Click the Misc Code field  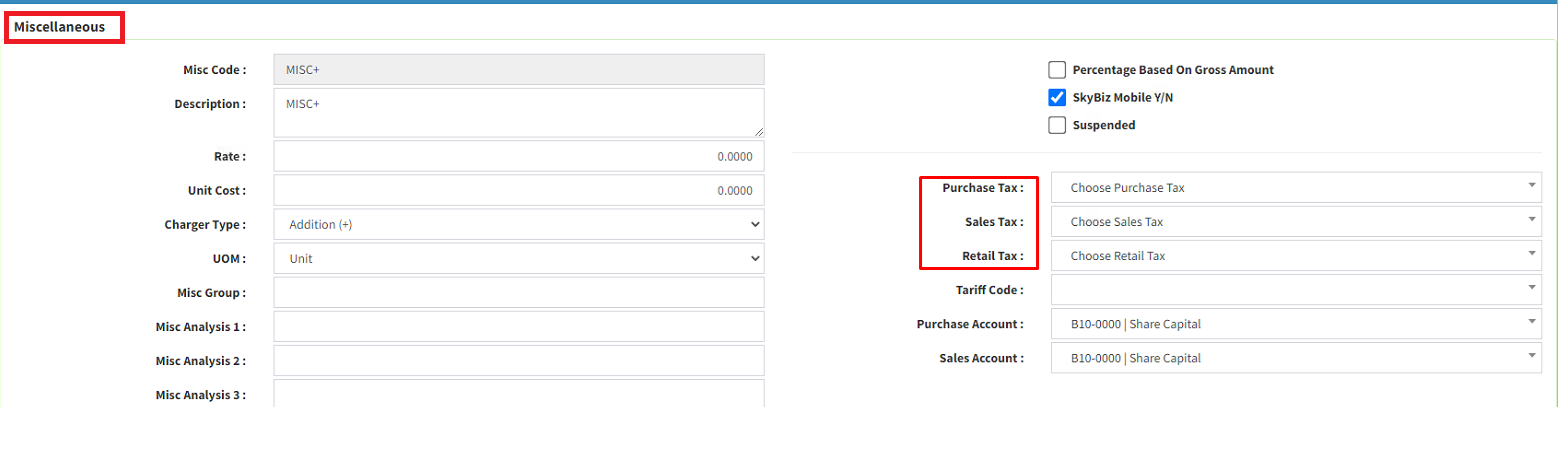pyautogui.click(x=518, y=70)
